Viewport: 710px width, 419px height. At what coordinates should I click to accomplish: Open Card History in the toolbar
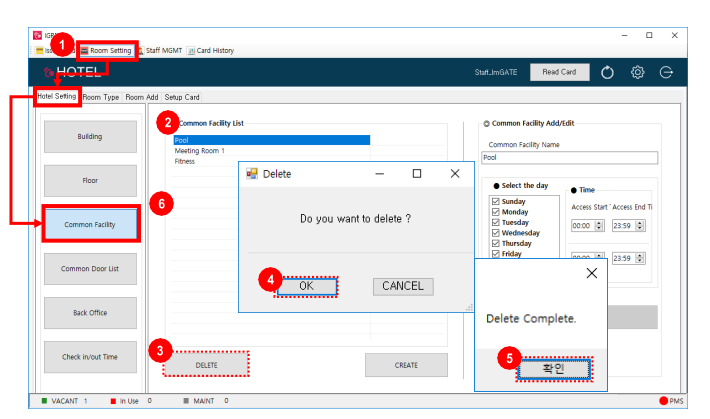coord(211,50)
